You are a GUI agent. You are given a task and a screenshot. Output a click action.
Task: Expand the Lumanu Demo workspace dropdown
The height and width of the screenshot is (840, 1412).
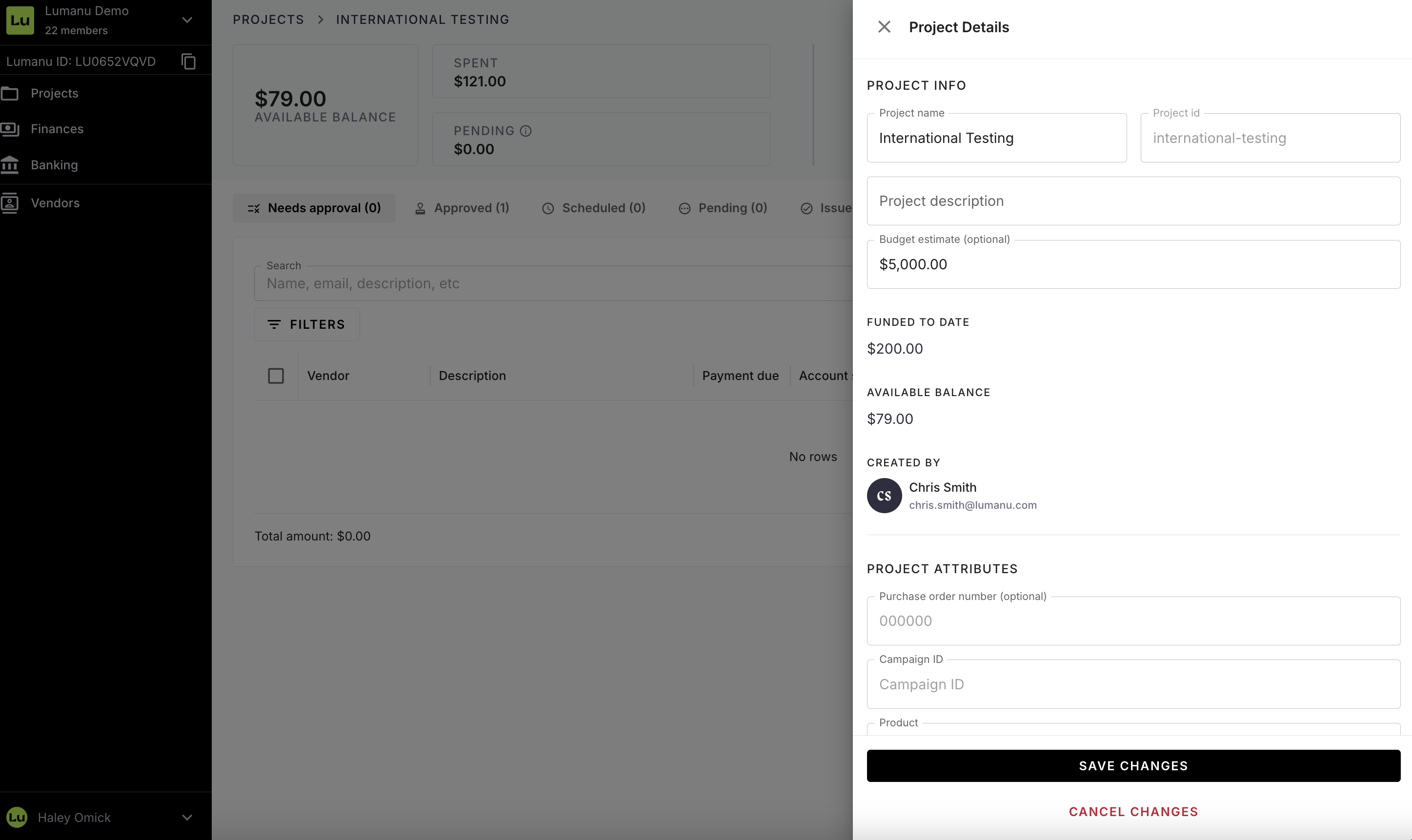pos(187,20)
